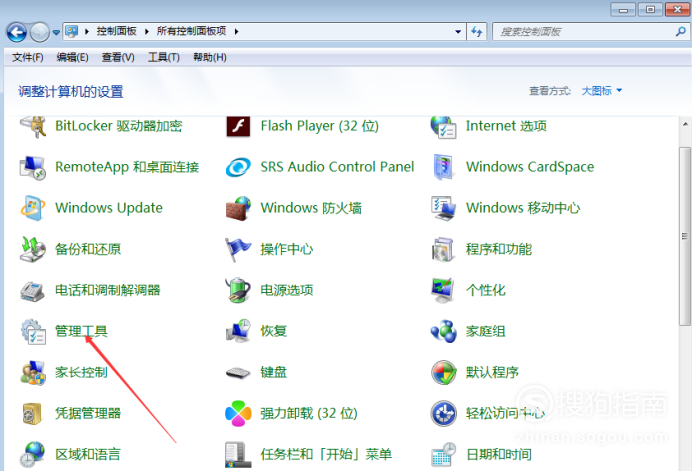
Task: Open the Internet 选项 globe icon
Action: [x=443, y=127]
